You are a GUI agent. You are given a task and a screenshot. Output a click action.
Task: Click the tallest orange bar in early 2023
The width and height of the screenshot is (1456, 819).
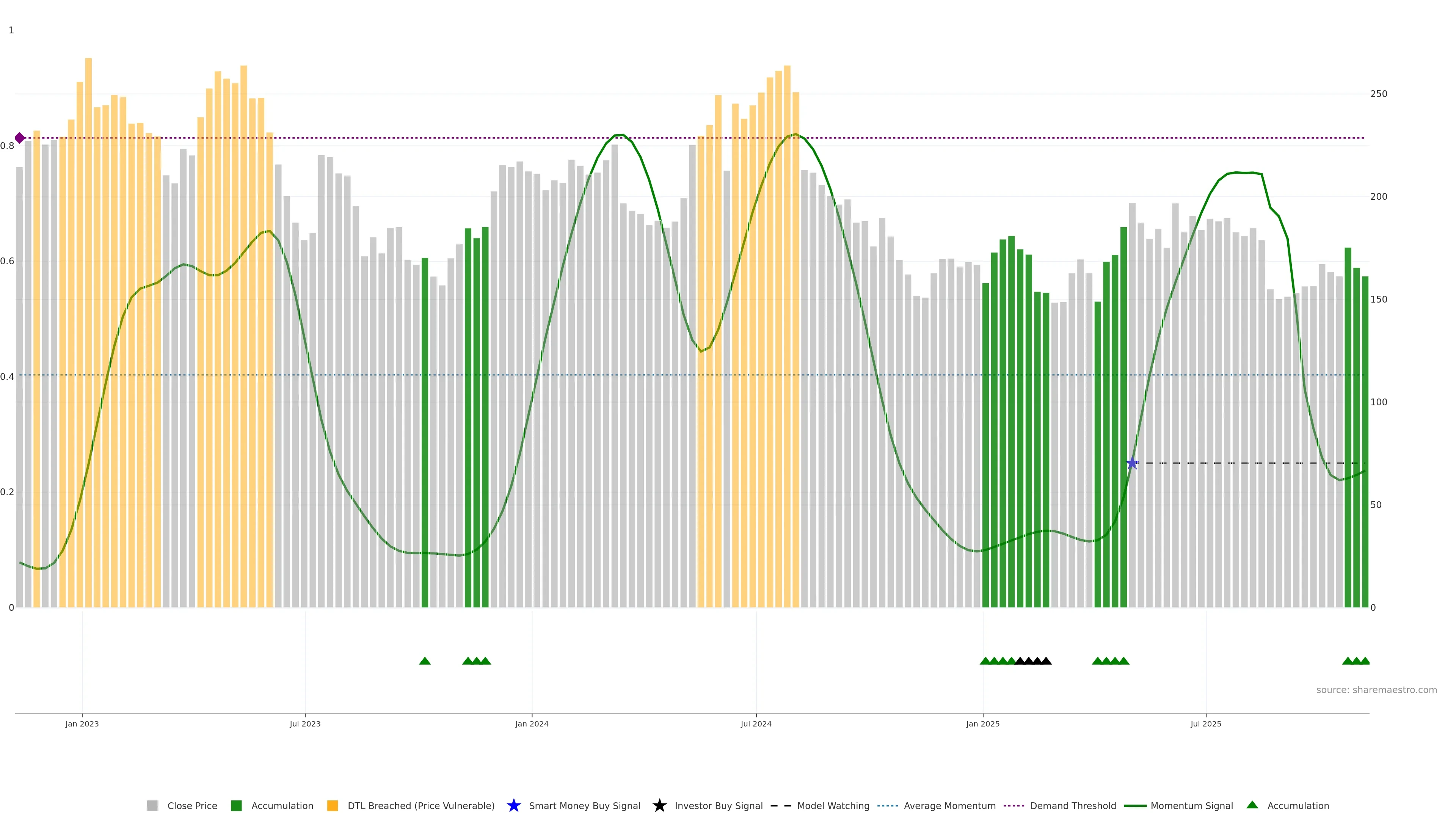88,282
